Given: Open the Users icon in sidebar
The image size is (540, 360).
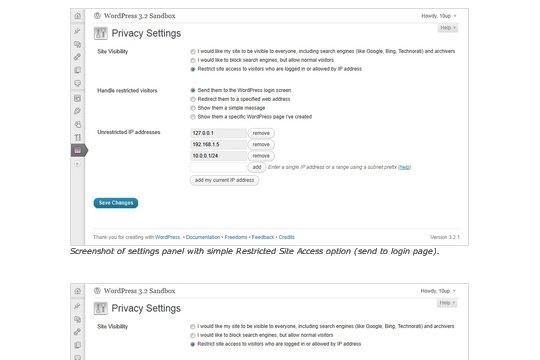Looking at the screenshot, I should 77,124.
